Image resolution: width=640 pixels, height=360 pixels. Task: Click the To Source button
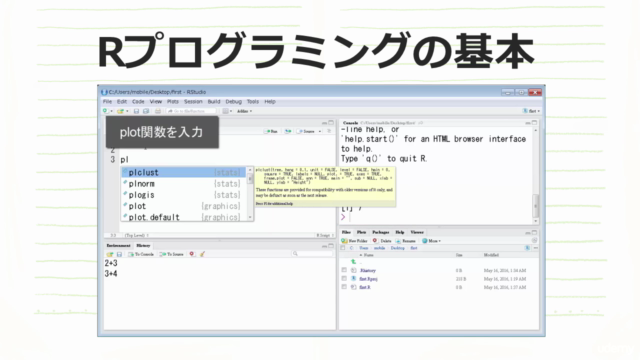(171, 254)
